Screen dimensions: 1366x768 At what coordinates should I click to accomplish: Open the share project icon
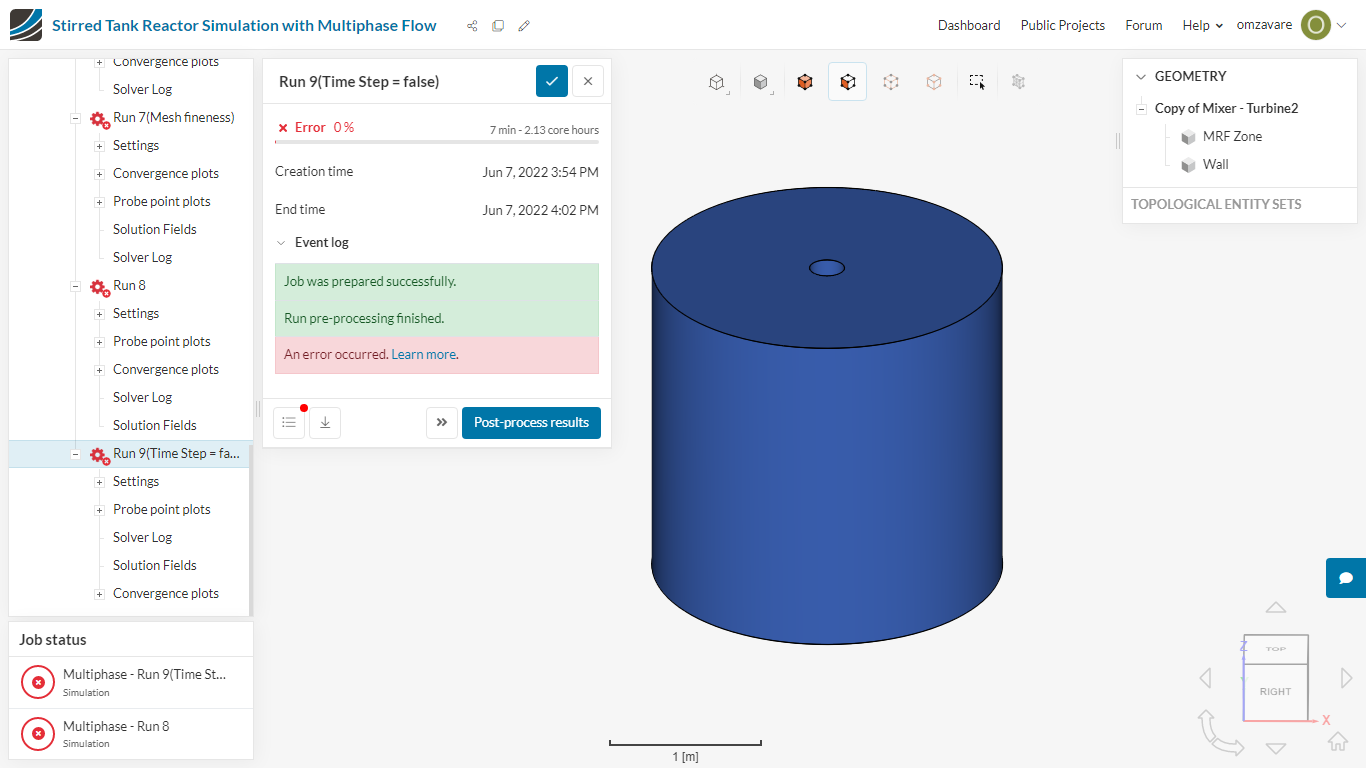(472, 26)
